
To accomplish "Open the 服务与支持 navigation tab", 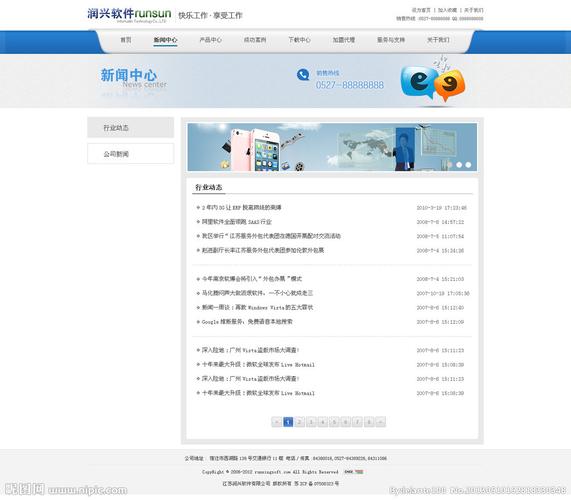I will [x=391, y=40].
